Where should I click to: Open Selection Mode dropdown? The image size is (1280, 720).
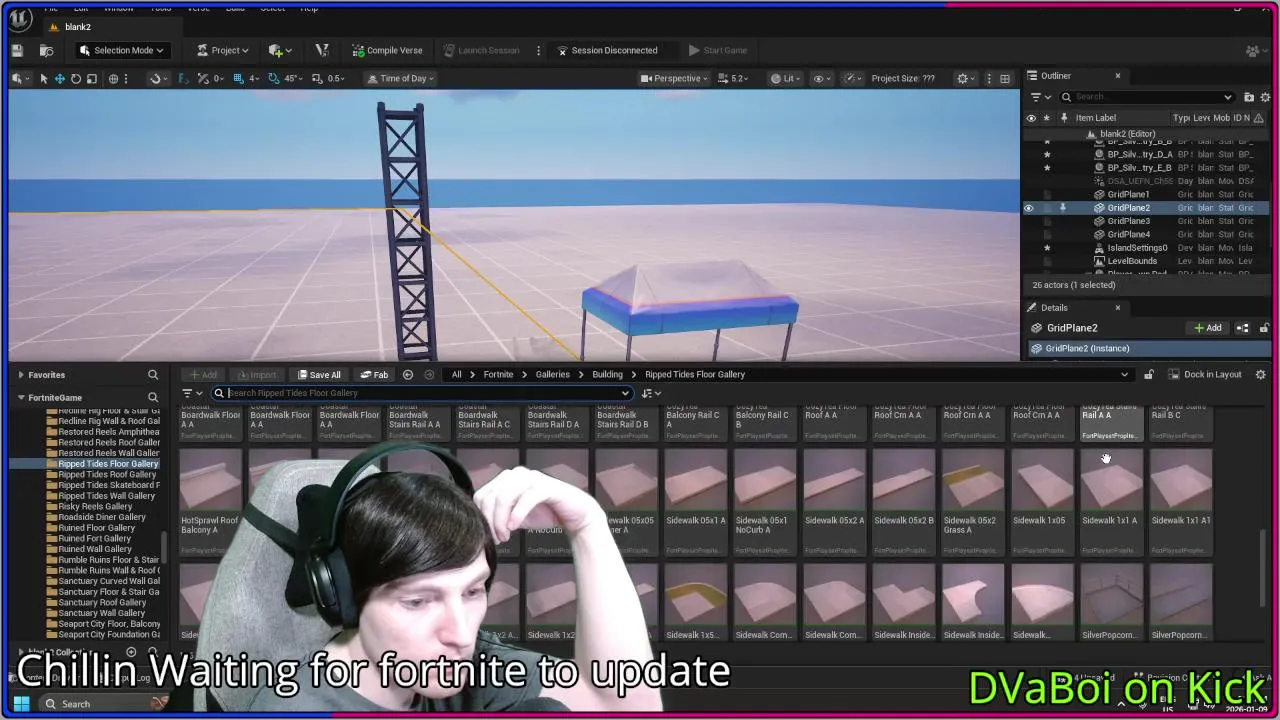pos(122,50)
